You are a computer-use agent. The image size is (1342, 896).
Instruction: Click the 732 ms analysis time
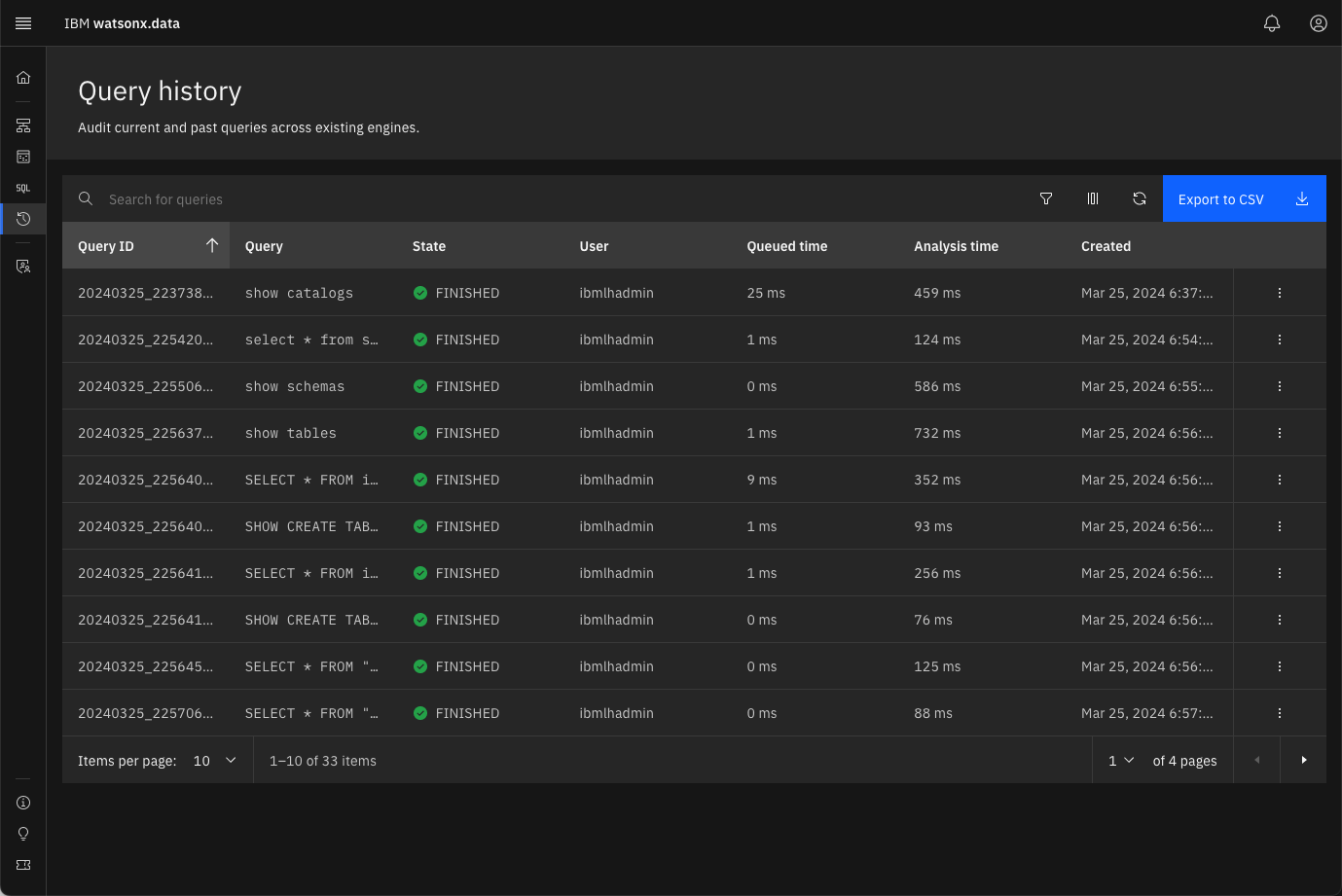pyautogui.click(x=937, y=433)
